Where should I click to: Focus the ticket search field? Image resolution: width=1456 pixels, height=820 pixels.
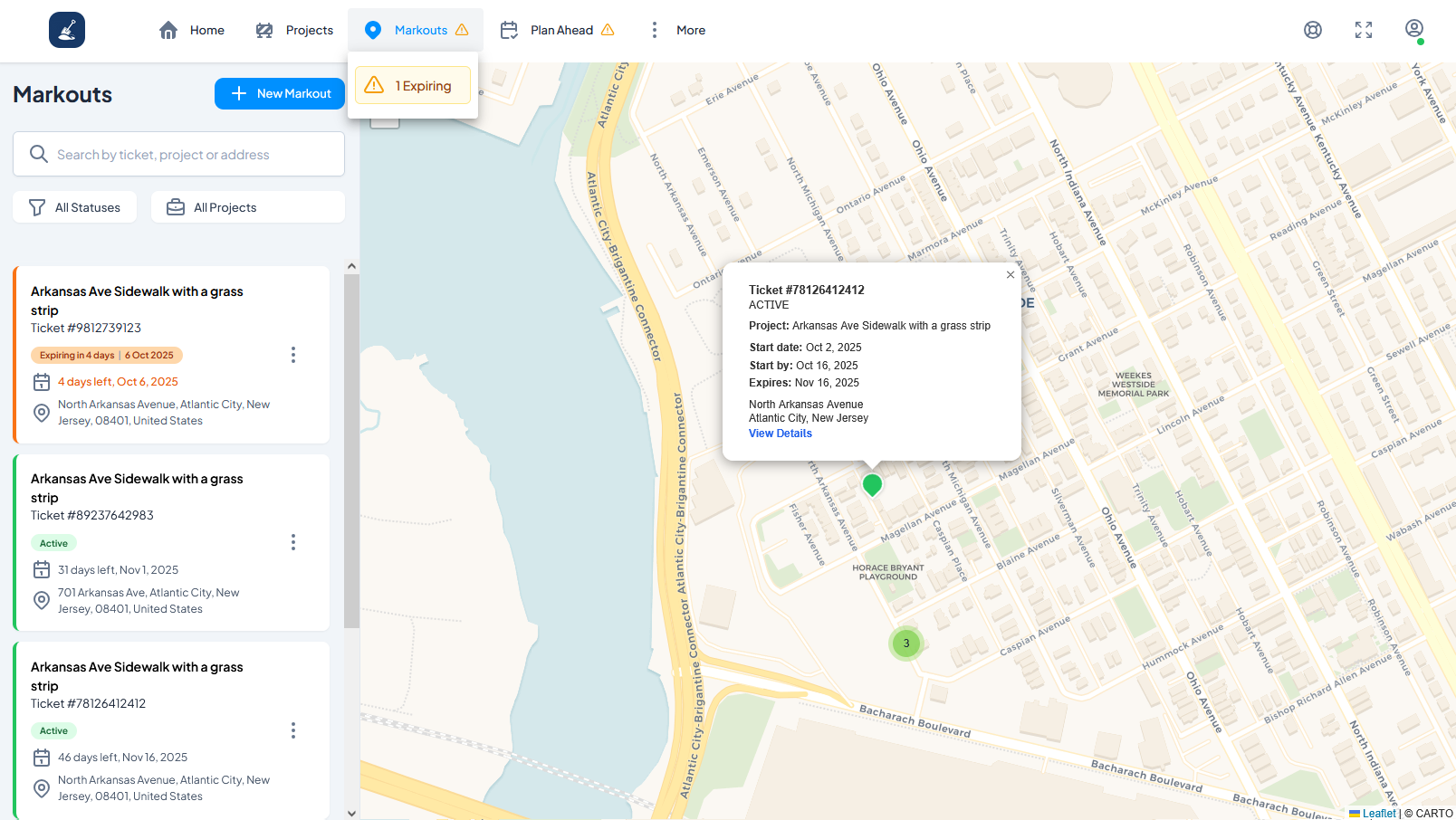pyautogui.click(x=178, y=155)
